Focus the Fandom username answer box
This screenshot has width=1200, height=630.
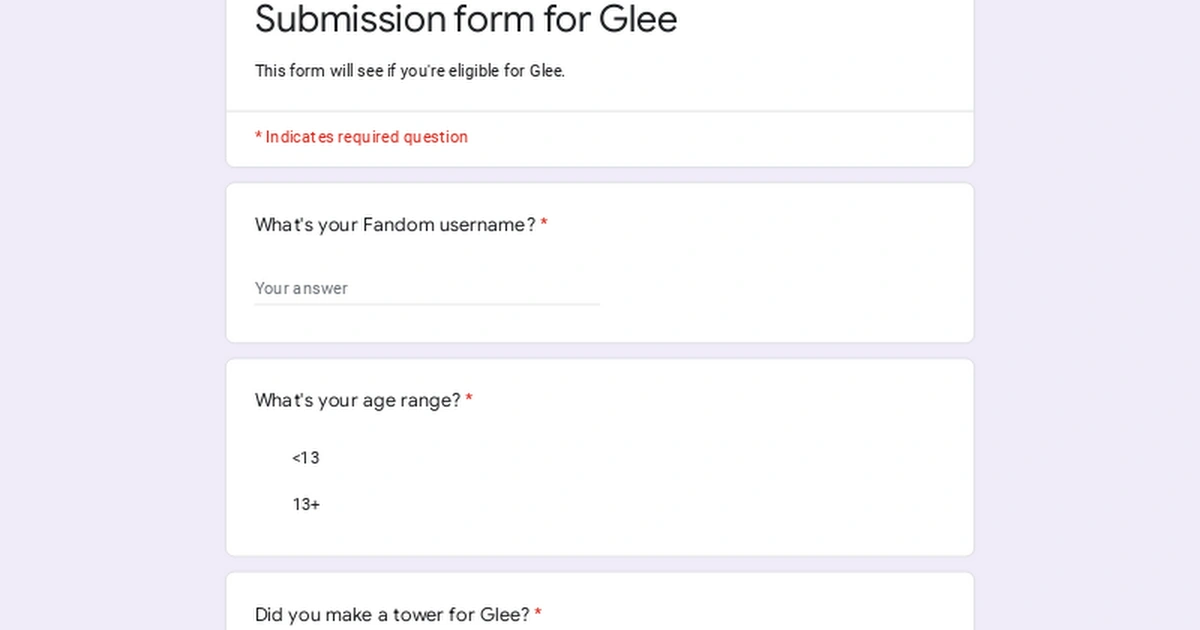pos(400,288)
